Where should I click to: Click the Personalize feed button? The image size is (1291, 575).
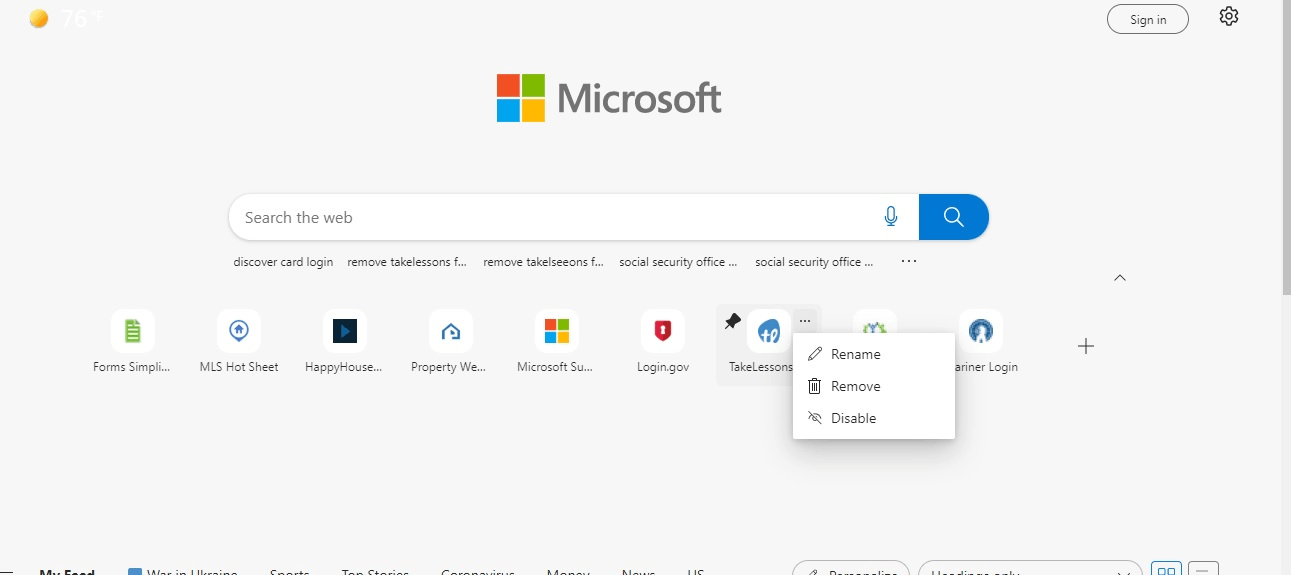[851, 570]
